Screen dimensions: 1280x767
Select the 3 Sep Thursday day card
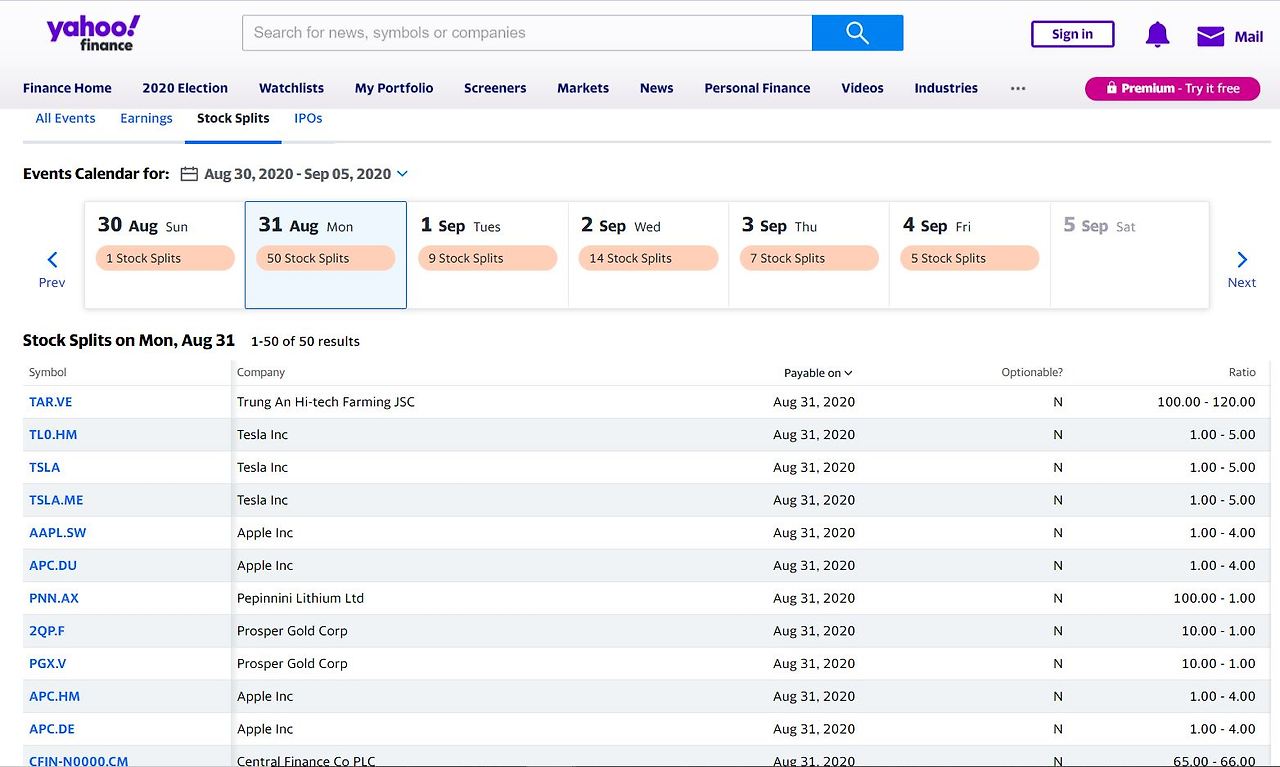[x=809, y=255]
